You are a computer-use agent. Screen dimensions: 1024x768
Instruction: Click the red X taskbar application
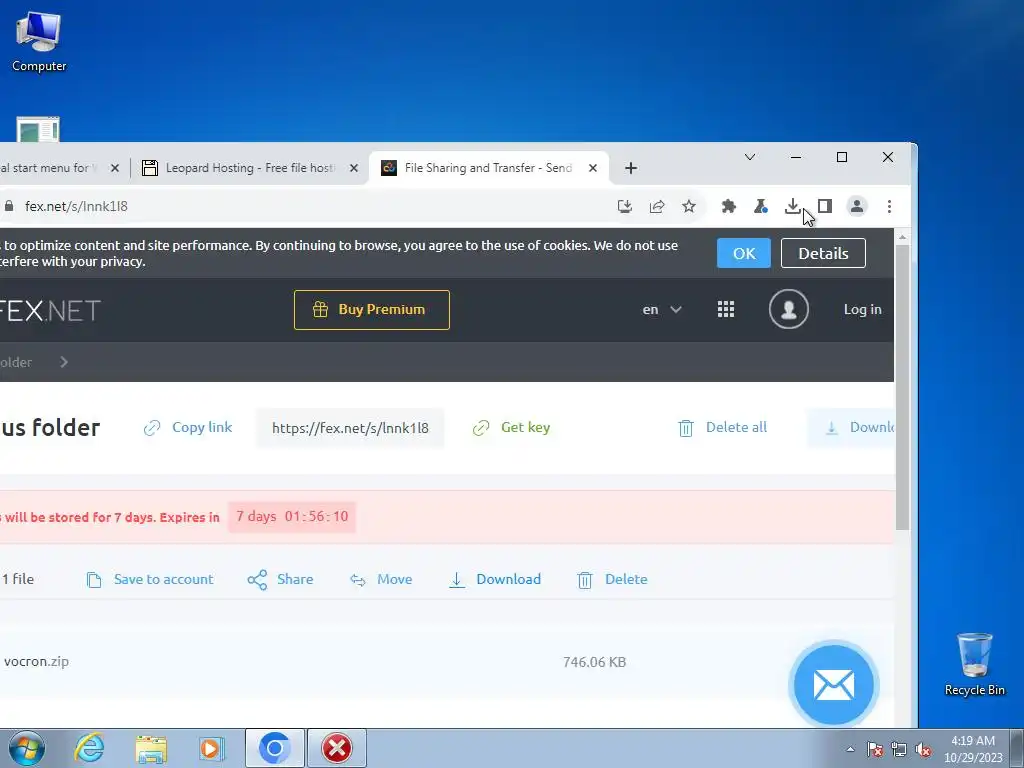(x=337, y=748)
